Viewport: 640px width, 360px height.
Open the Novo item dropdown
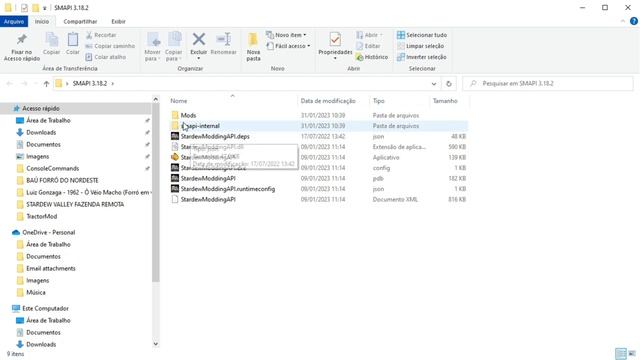click(x=286, y=35)
